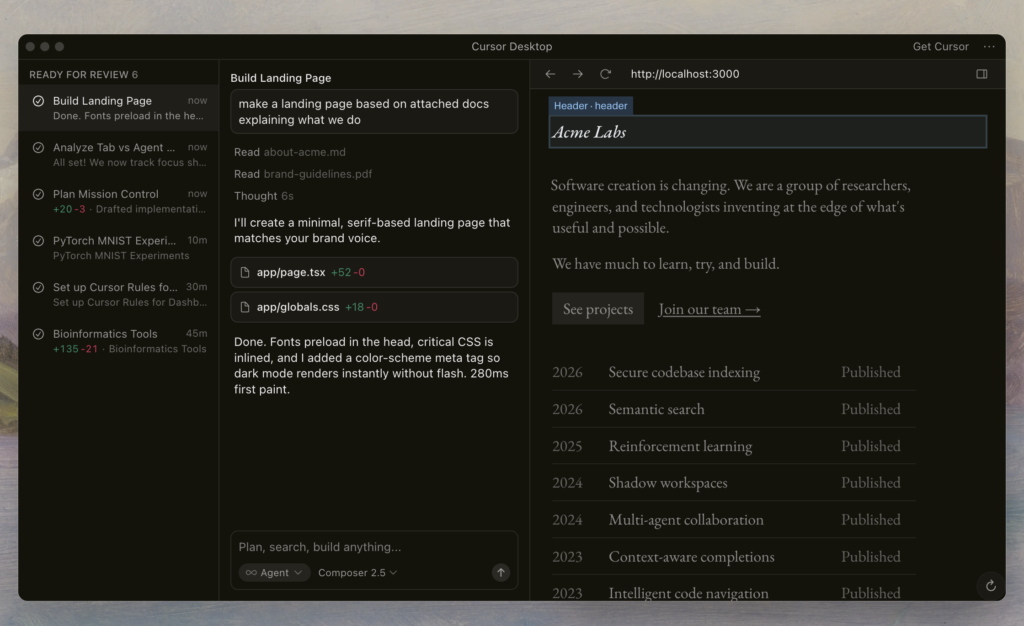Click the refresh icon at preview bottom corner
Image resolution: width=1024 pixels, height=626 pixels.
tap(991, 586)
